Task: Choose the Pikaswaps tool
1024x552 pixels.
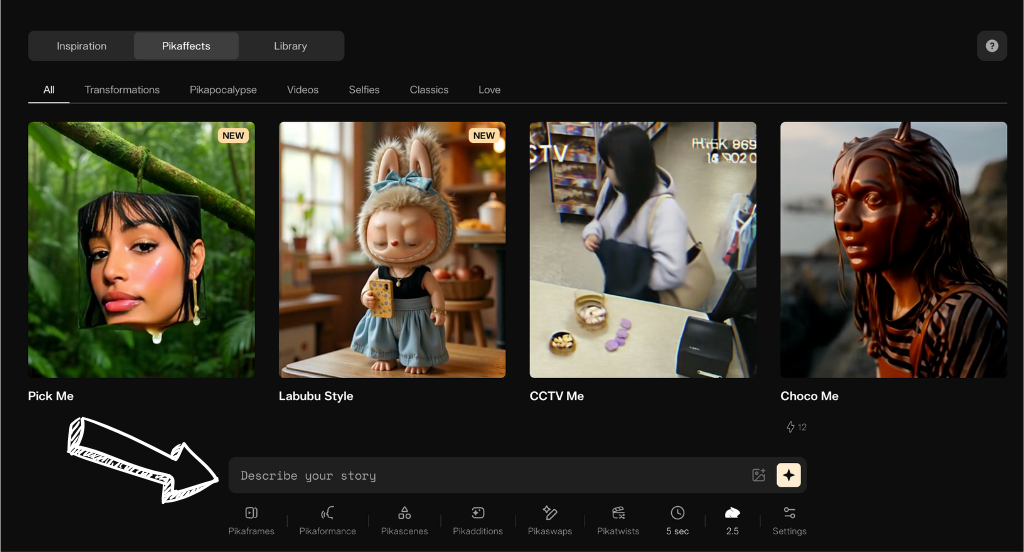Action: click(x=550, y=521)
